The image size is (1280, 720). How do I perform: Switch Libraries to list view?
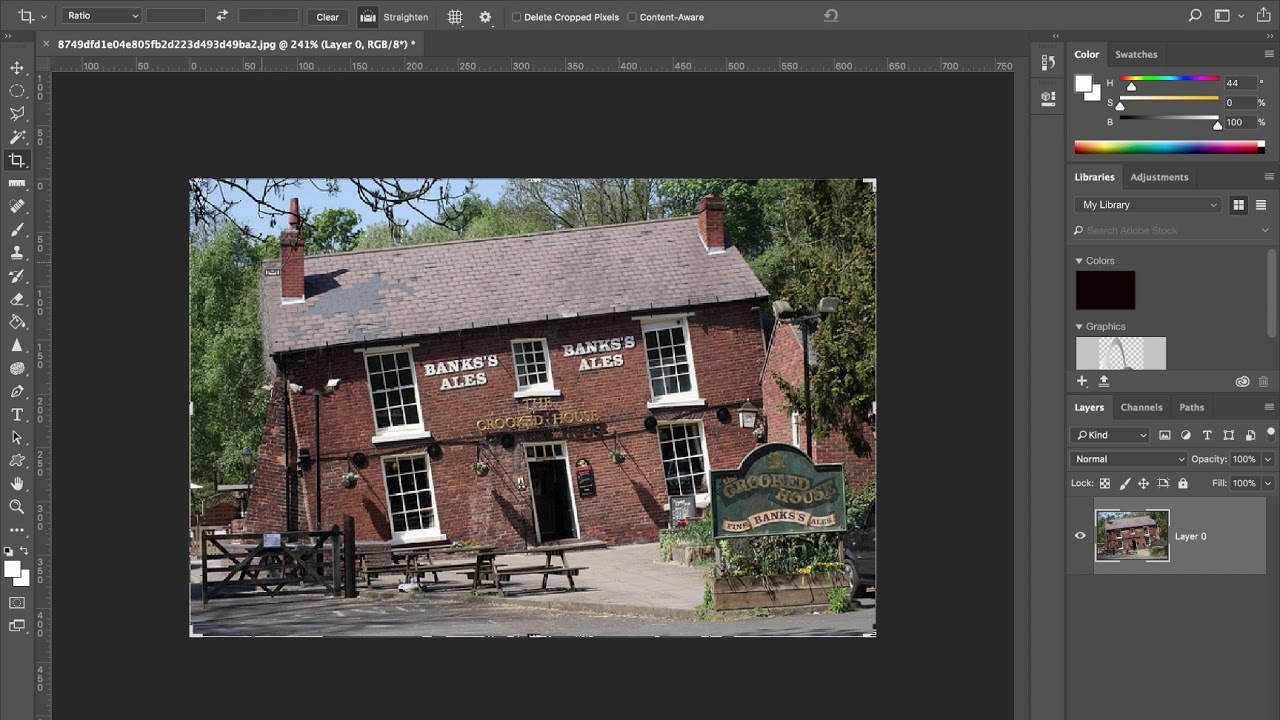[1261, 205]
